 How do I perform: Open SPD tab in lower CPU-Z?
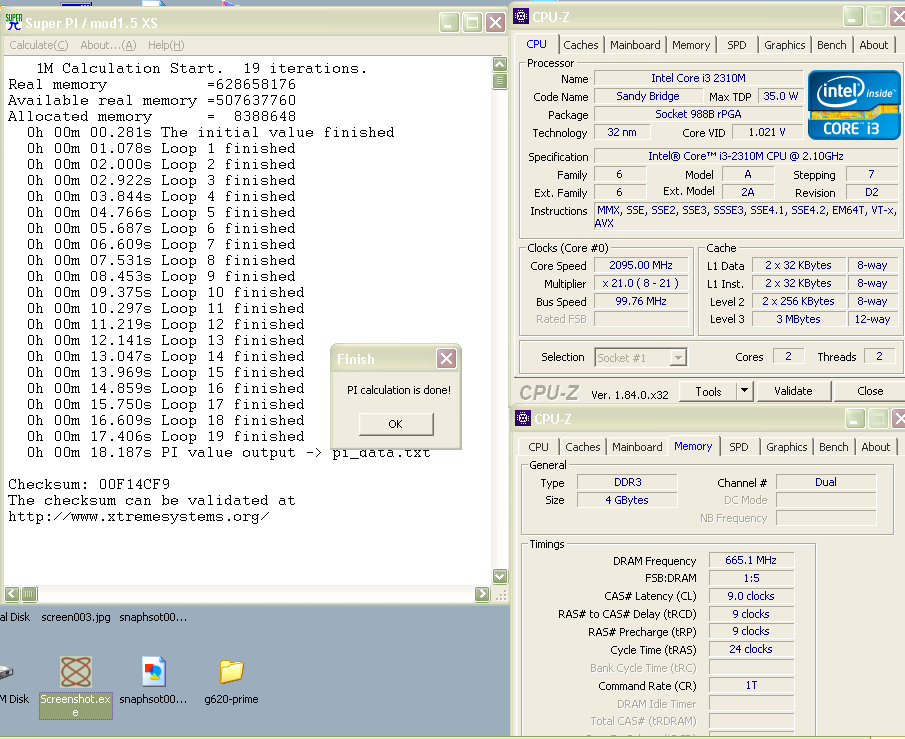(739, 447)
